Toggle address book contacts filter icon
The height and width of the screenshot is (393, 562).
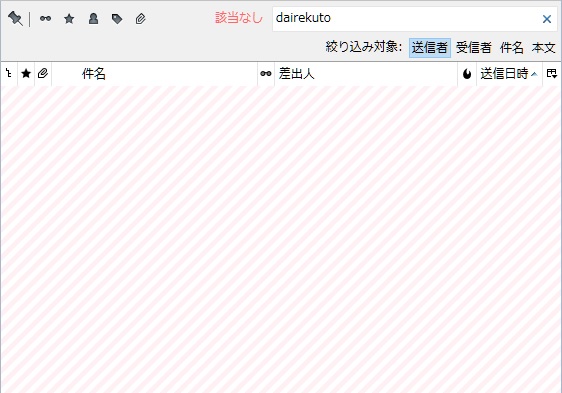coord(93,19)
